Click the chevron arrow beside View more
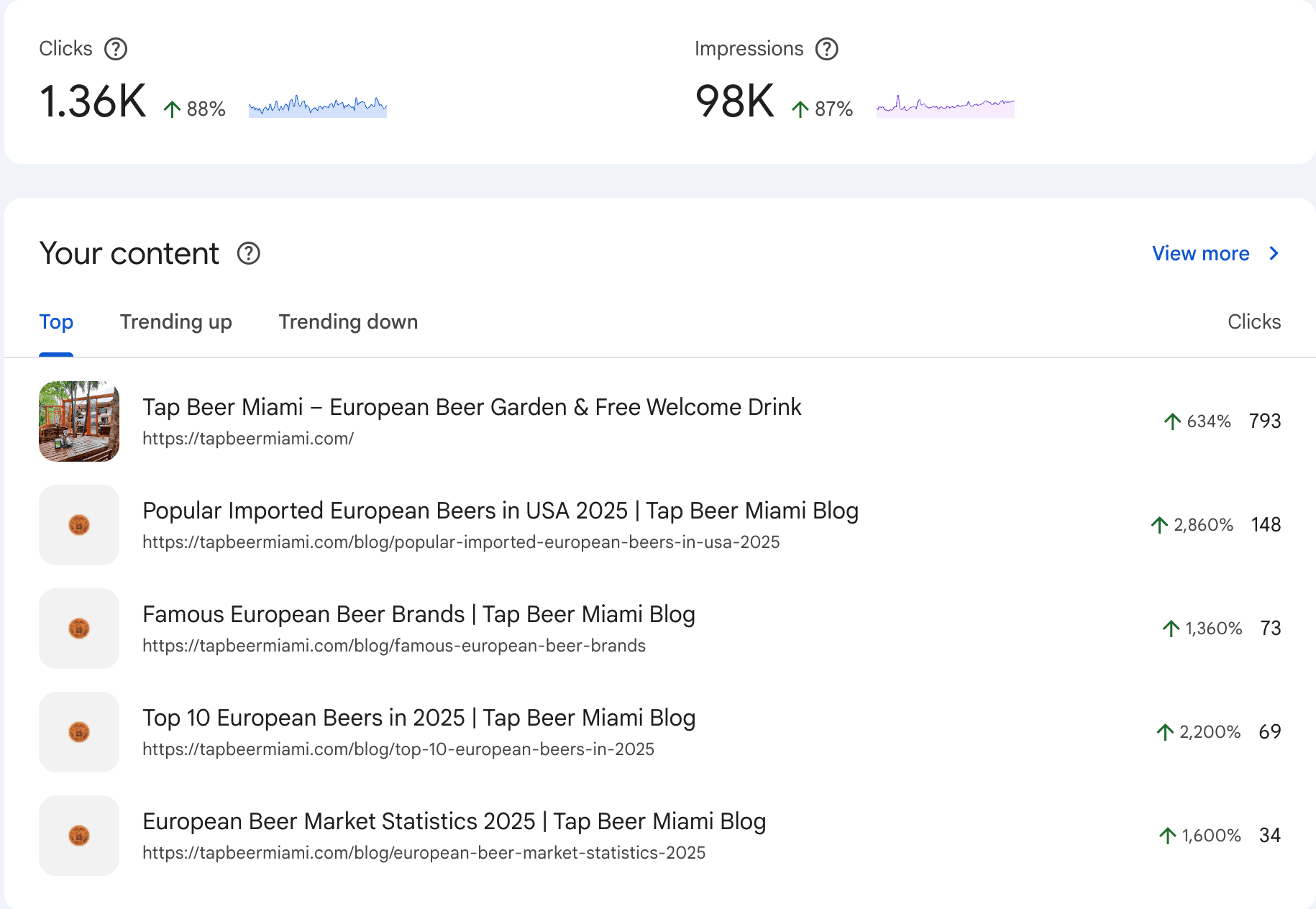The width and height of the screenshot is (1316, 909). point(1274,253)
